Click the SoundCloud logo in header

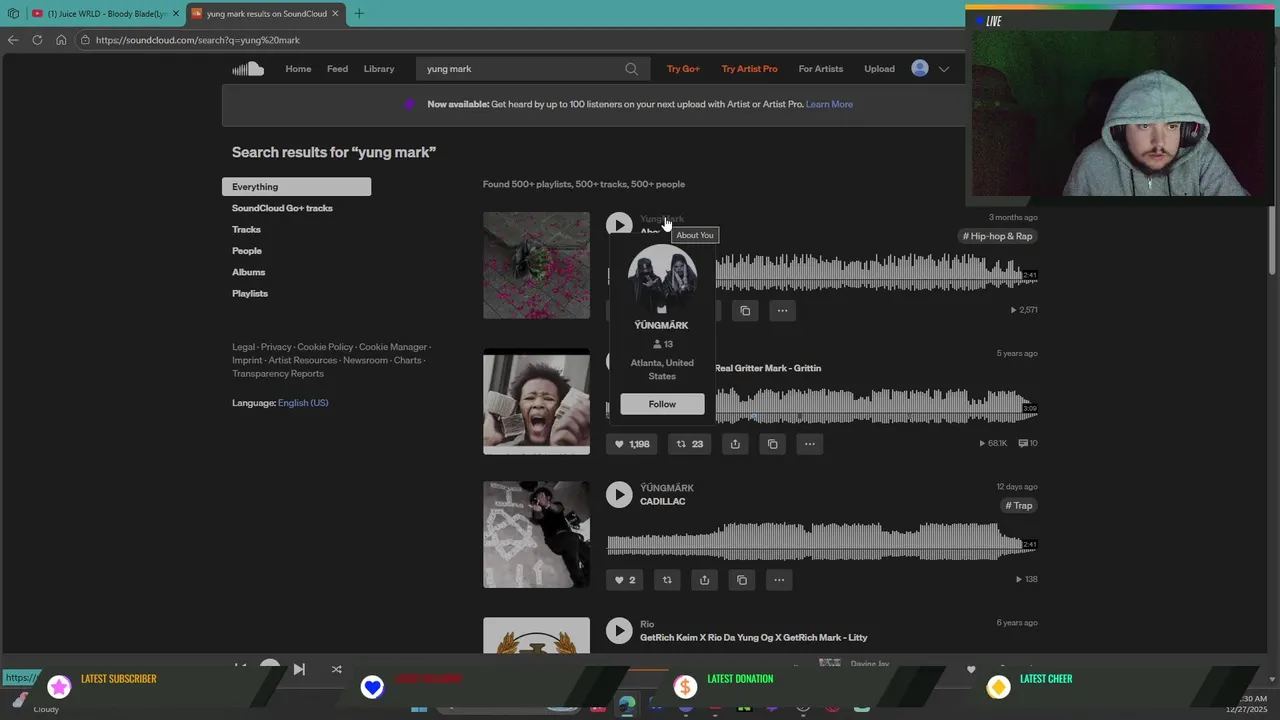point(248,69)
